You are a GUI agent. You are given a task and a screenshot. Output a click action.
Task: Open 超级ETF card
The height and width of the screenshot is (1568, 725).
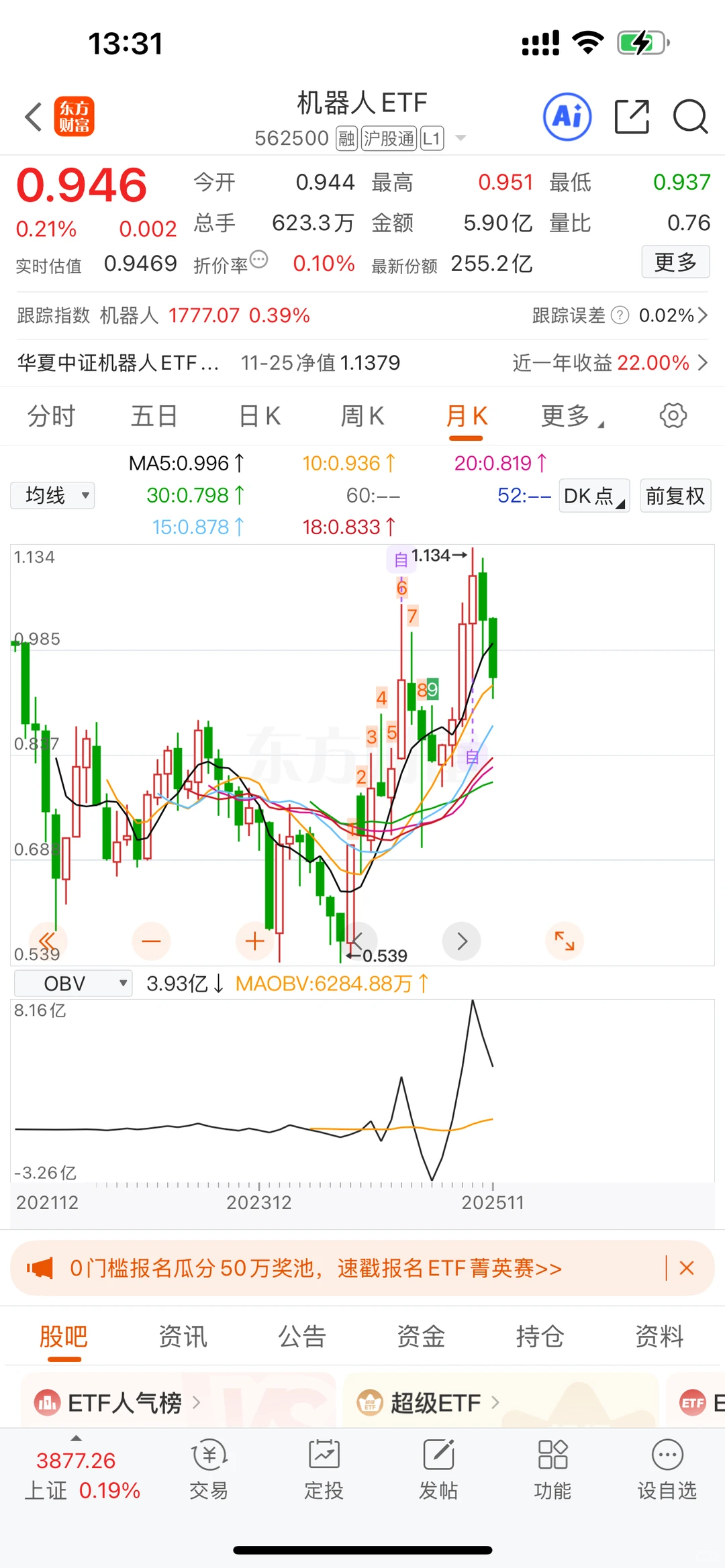pos(501,1401)
